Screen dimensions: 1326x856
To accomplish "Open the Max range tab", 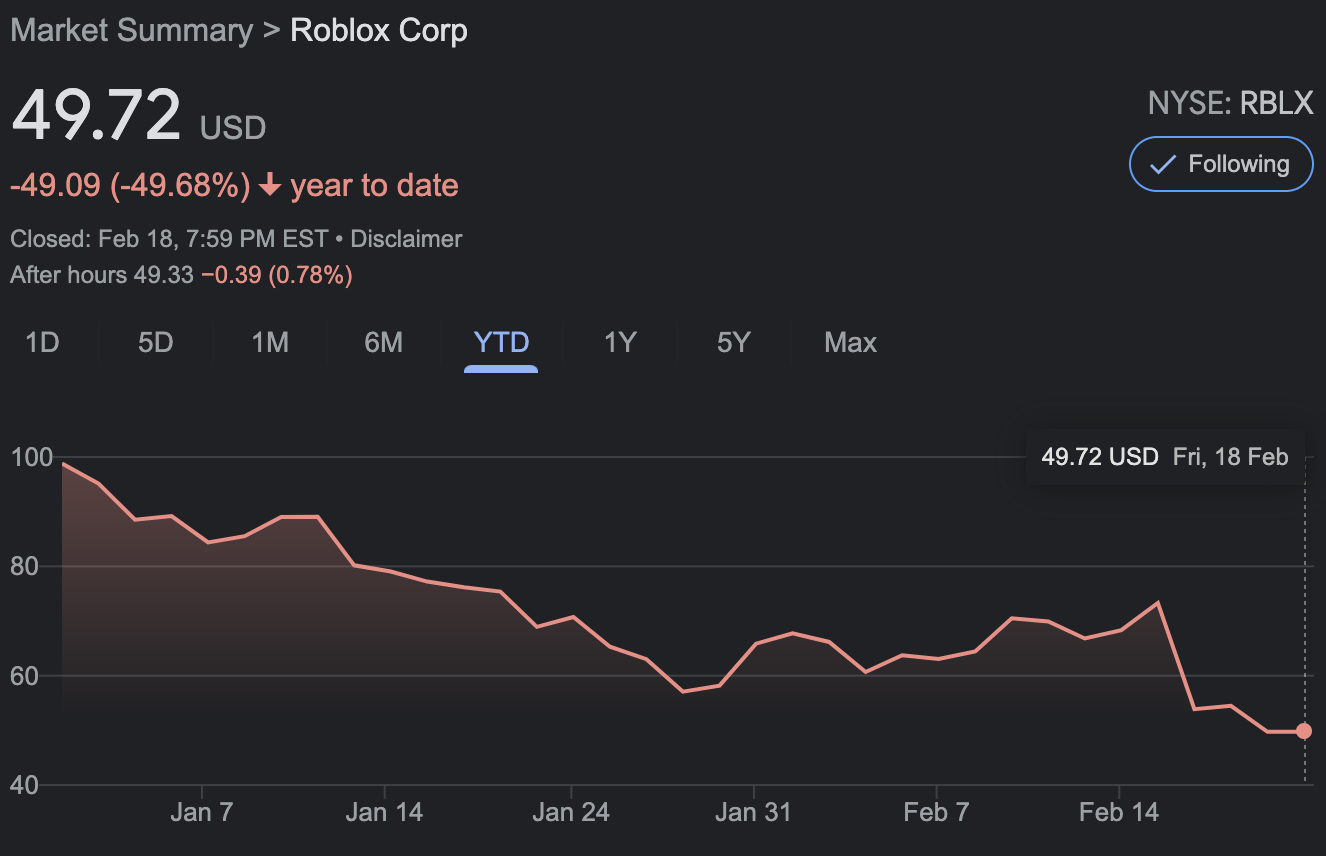I will (x=850, y=343).
